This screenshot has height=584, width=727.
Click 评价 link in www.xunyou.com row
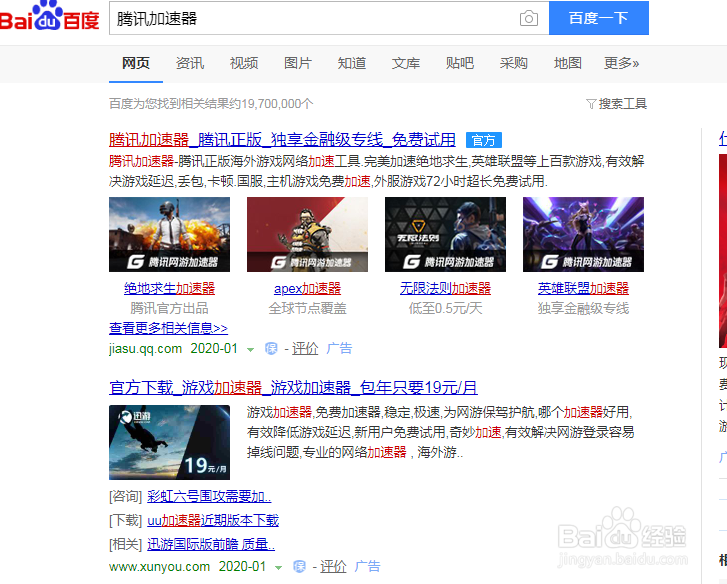coord(333,566)
